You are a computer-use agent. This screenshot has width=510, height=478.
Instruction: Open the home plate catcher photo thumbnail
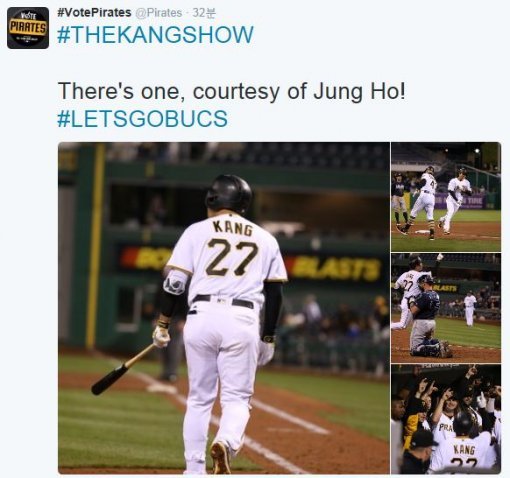click(446, 308)
